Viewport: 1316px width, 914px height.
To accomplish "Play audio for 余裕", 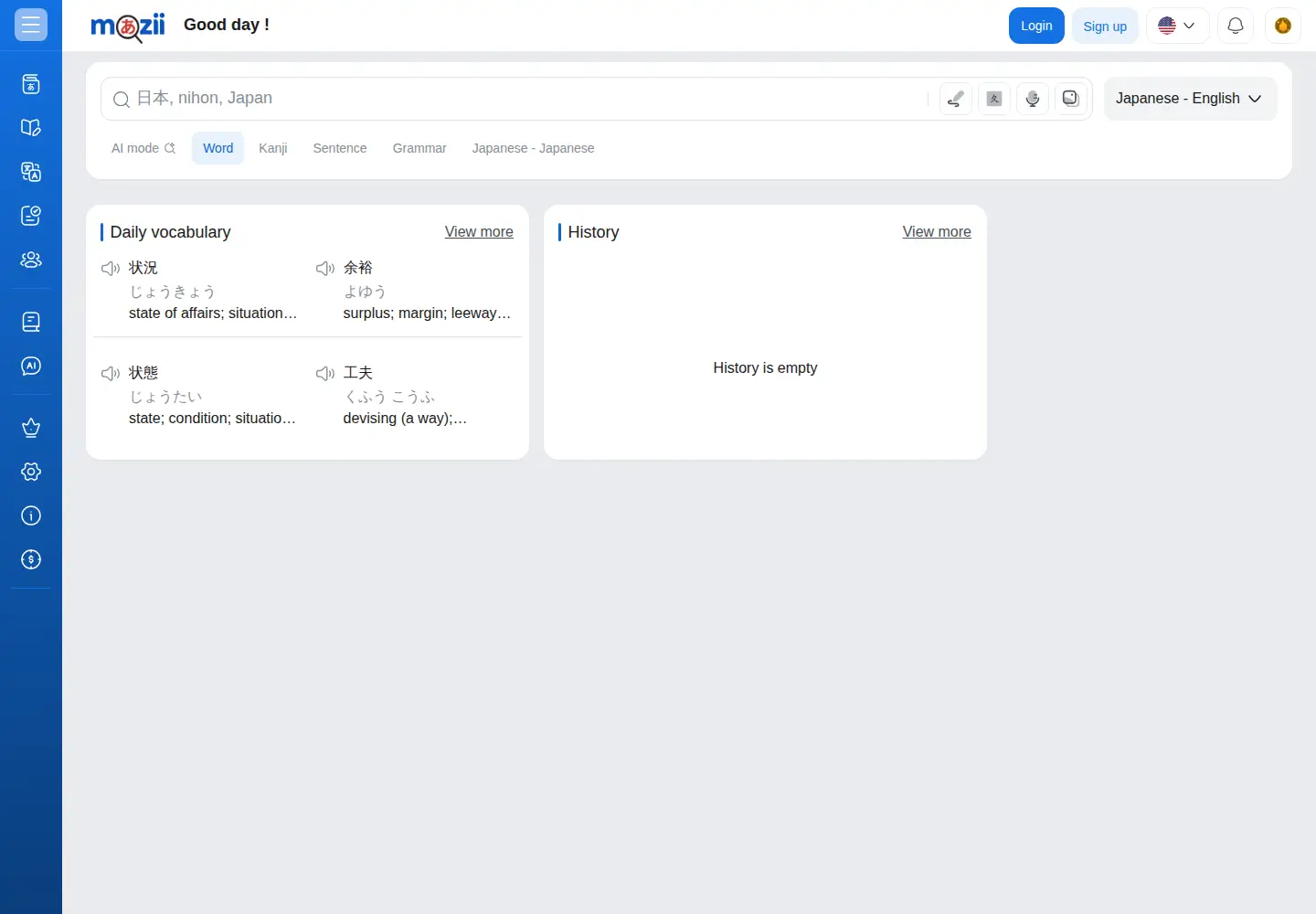I will coord(325,268).
